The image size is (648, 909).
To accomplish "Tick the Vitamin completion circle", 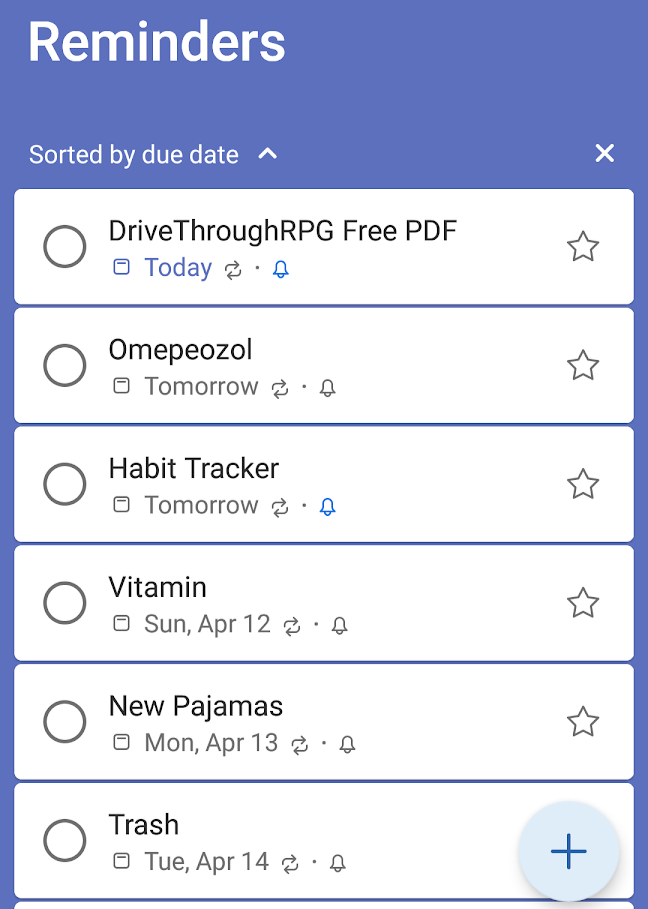I will pyautogui.click(x=65, y=603).
